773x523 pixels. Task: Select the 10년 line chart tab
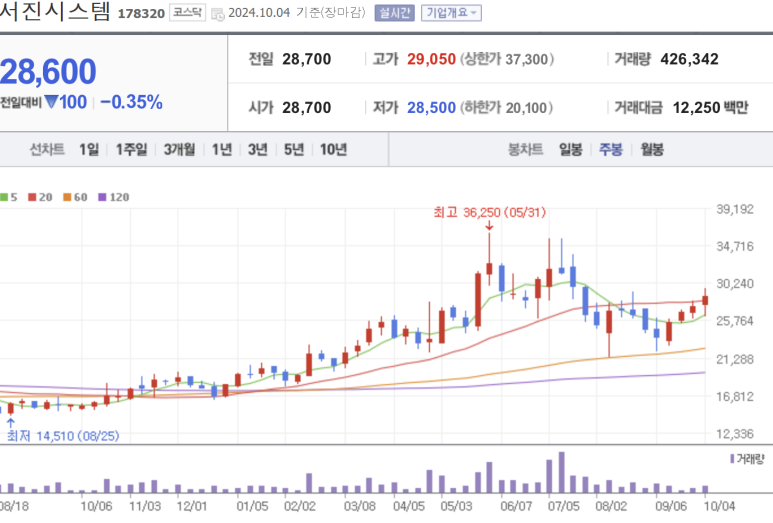[334, 149]
